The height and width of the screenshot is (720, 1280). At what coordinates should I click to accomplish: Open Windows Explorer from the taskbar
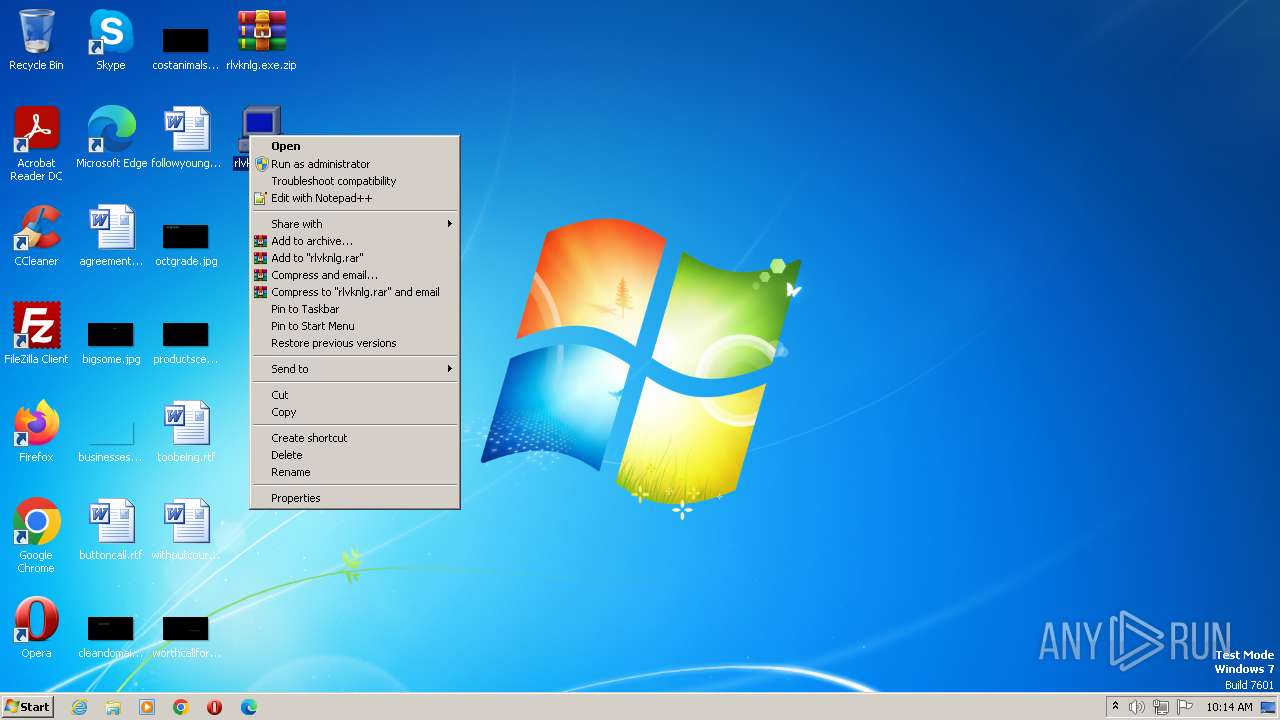[113, 707]
